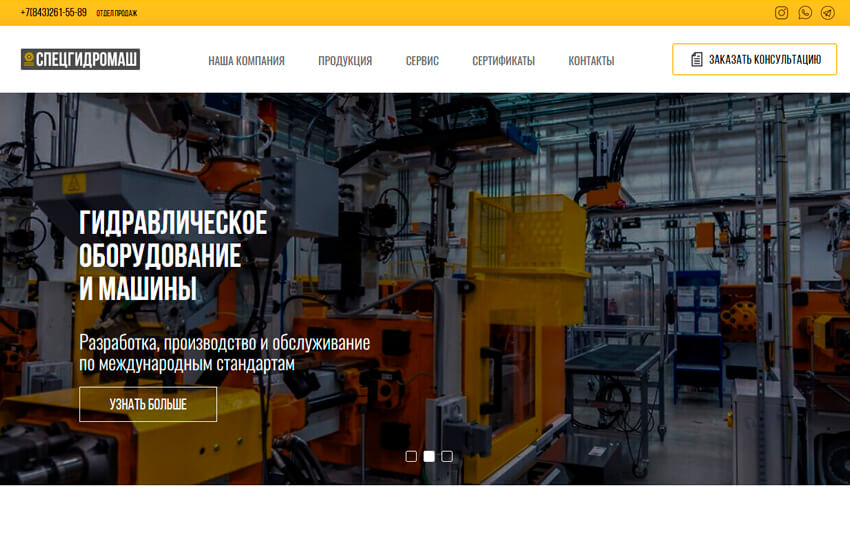Click the ОТДЕЛ ПРОДАЖ label

click(x=117, y=13)
